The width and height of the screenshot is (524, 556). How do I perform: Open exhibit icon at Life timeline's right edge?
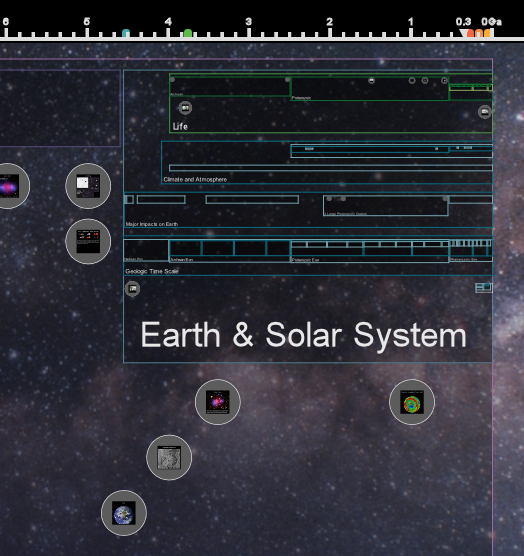485,112
